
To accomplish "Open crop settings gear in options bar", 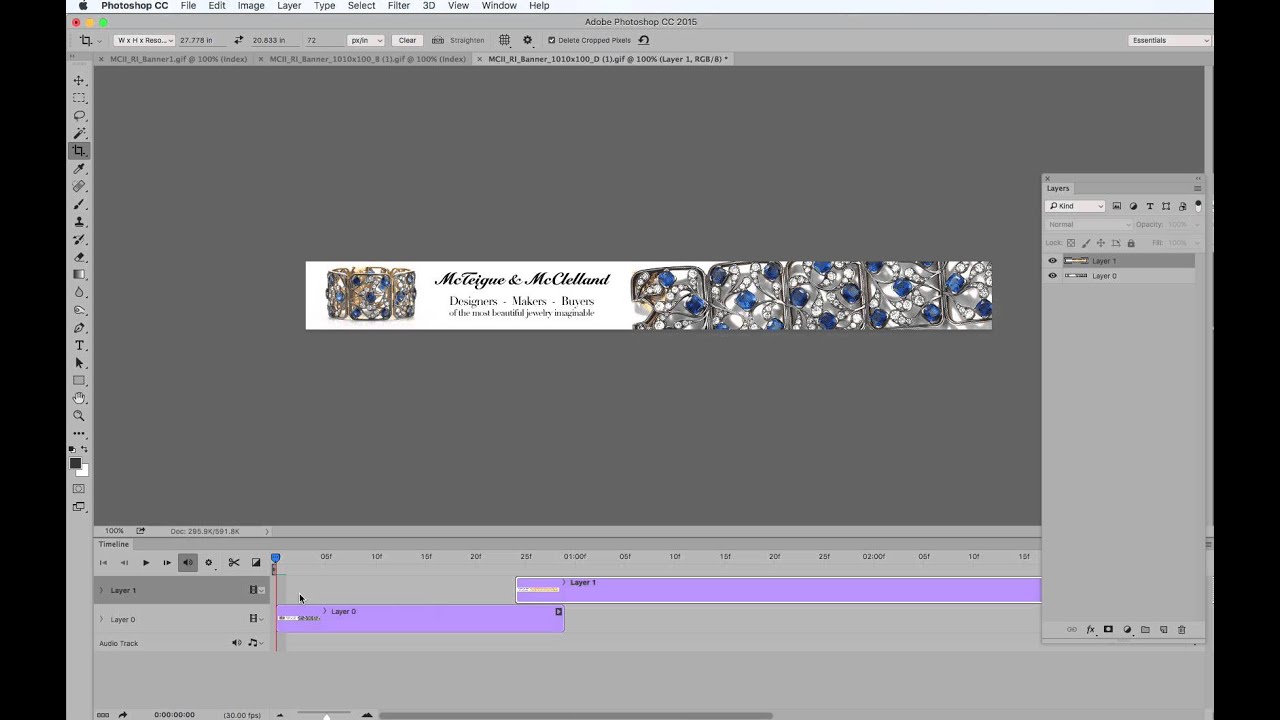I will [x=528, y=40].
